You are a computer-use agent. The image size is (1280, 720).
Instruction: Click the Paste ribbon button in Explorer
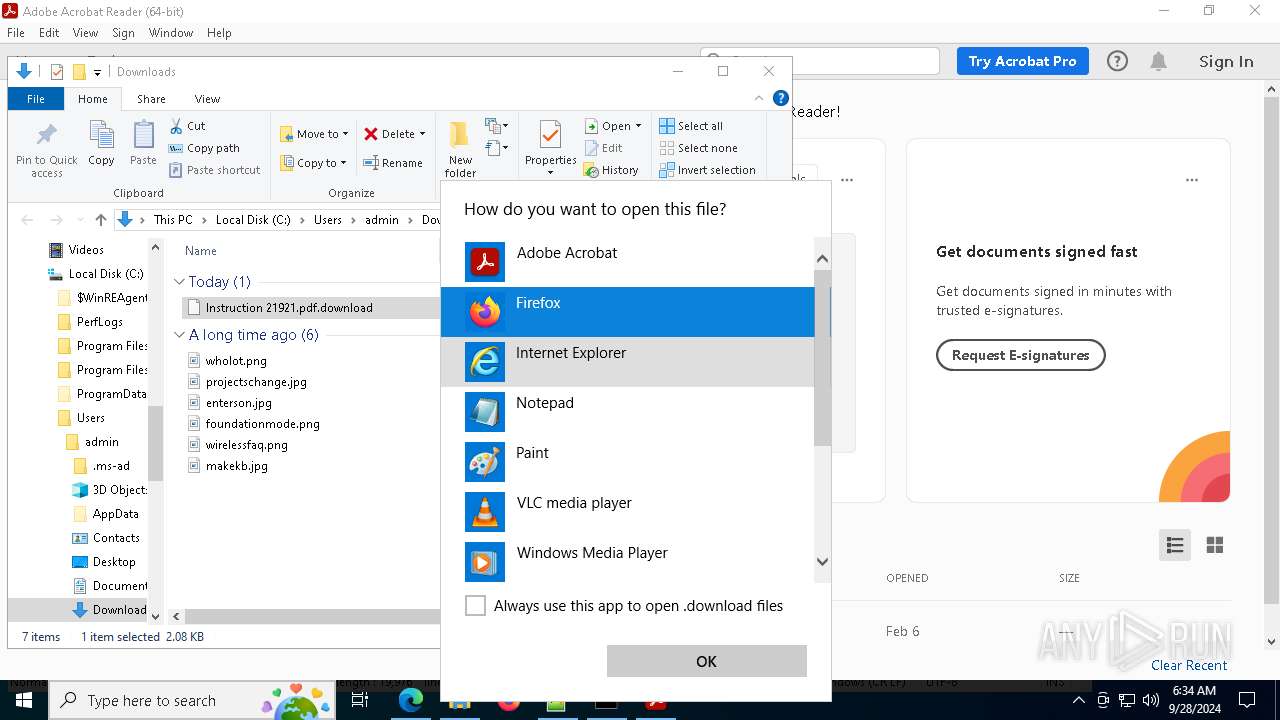click(143, 143)
